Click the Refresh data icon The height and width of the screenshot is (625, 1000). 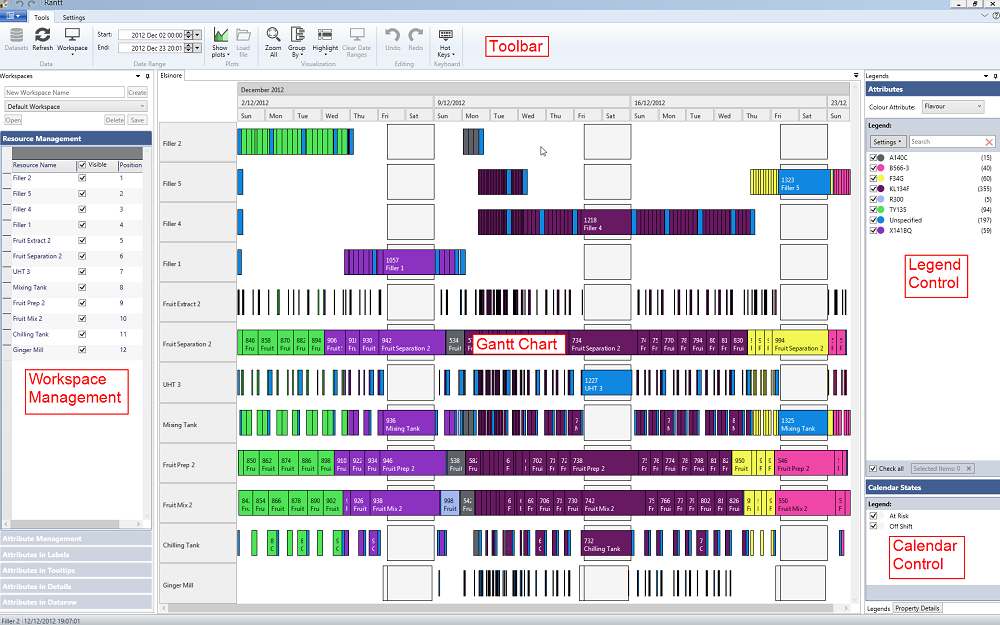pyautogui.click(x=42, y=35)
